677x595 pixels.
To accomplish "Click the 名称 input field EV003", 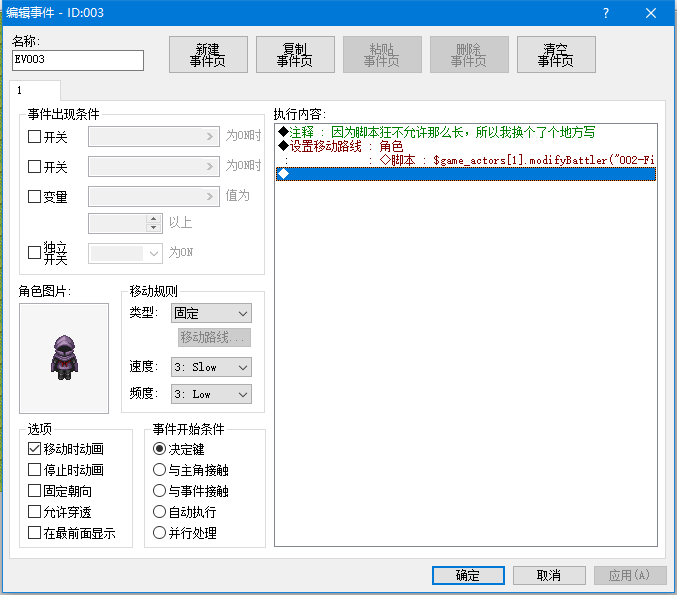I will pos(78,60).
